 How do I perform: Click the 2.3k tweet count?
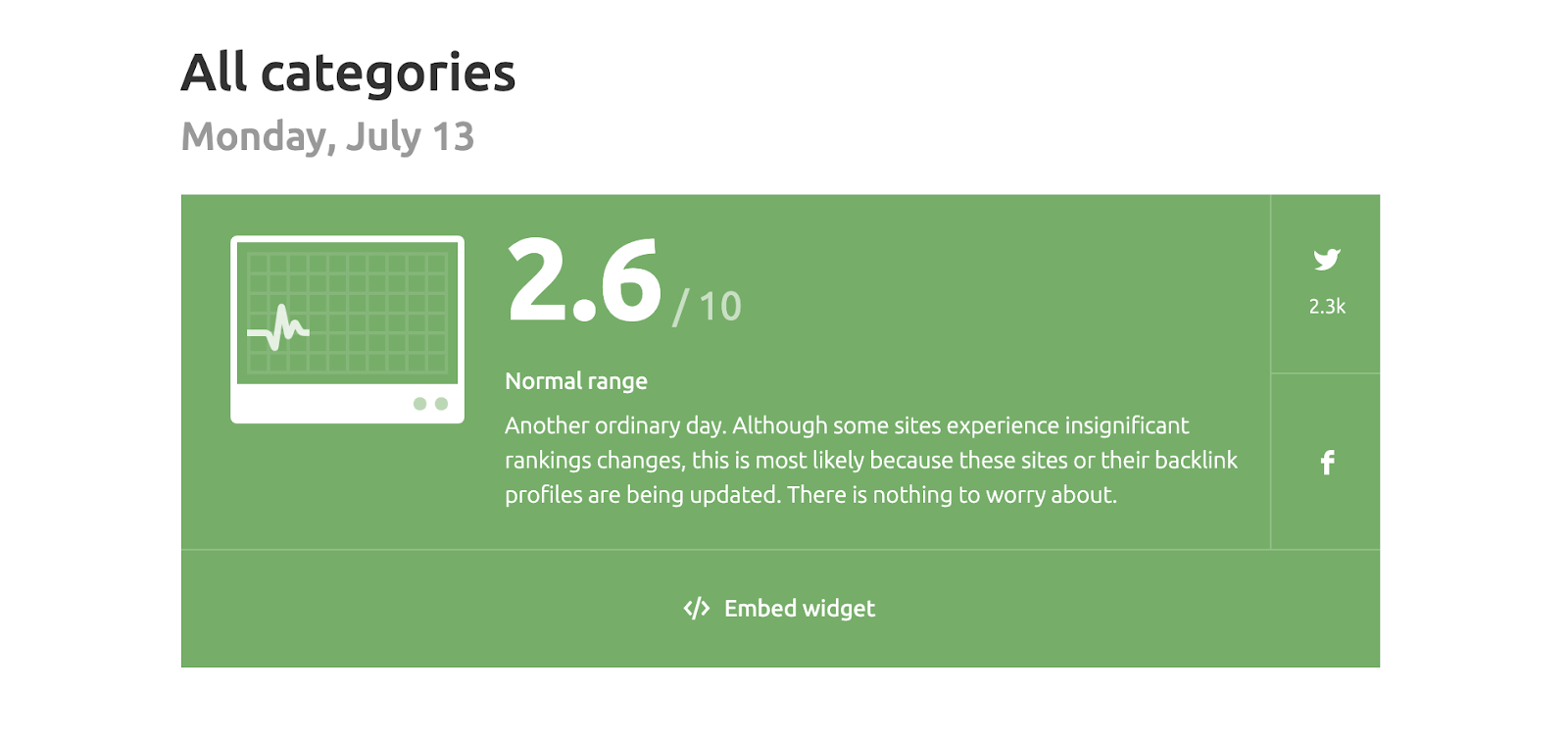(1327, 307)
